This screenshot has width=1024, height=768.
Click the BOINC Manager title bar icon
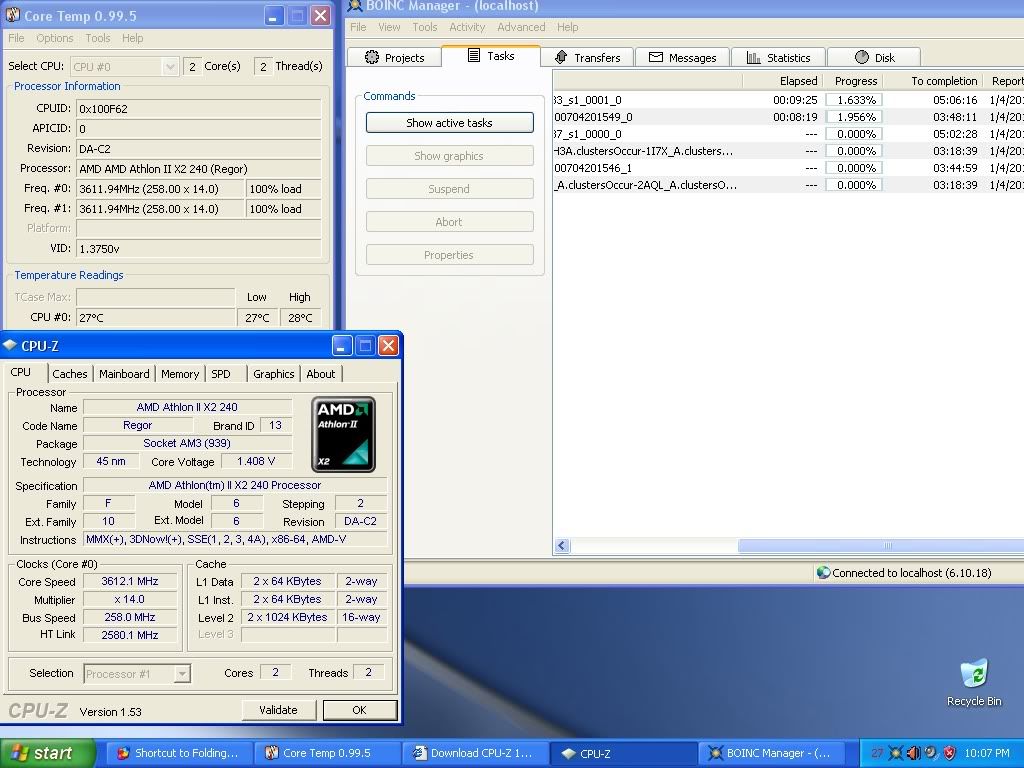[355, 6]
